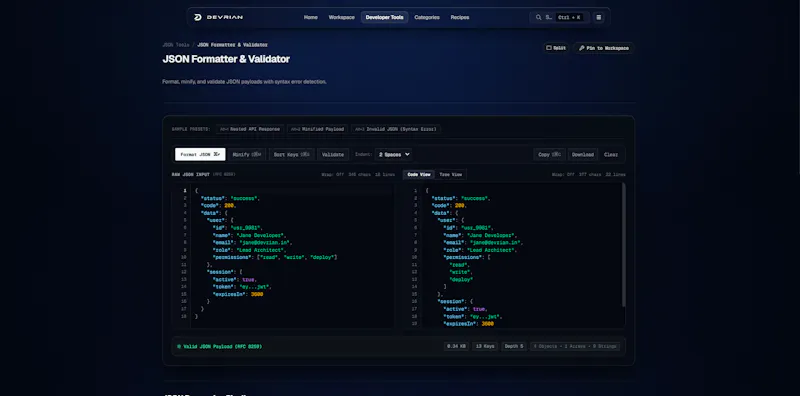This screenshot has height=396, width=800.
Task: Open the search box in navbar
Action: [x=559, y=17]
